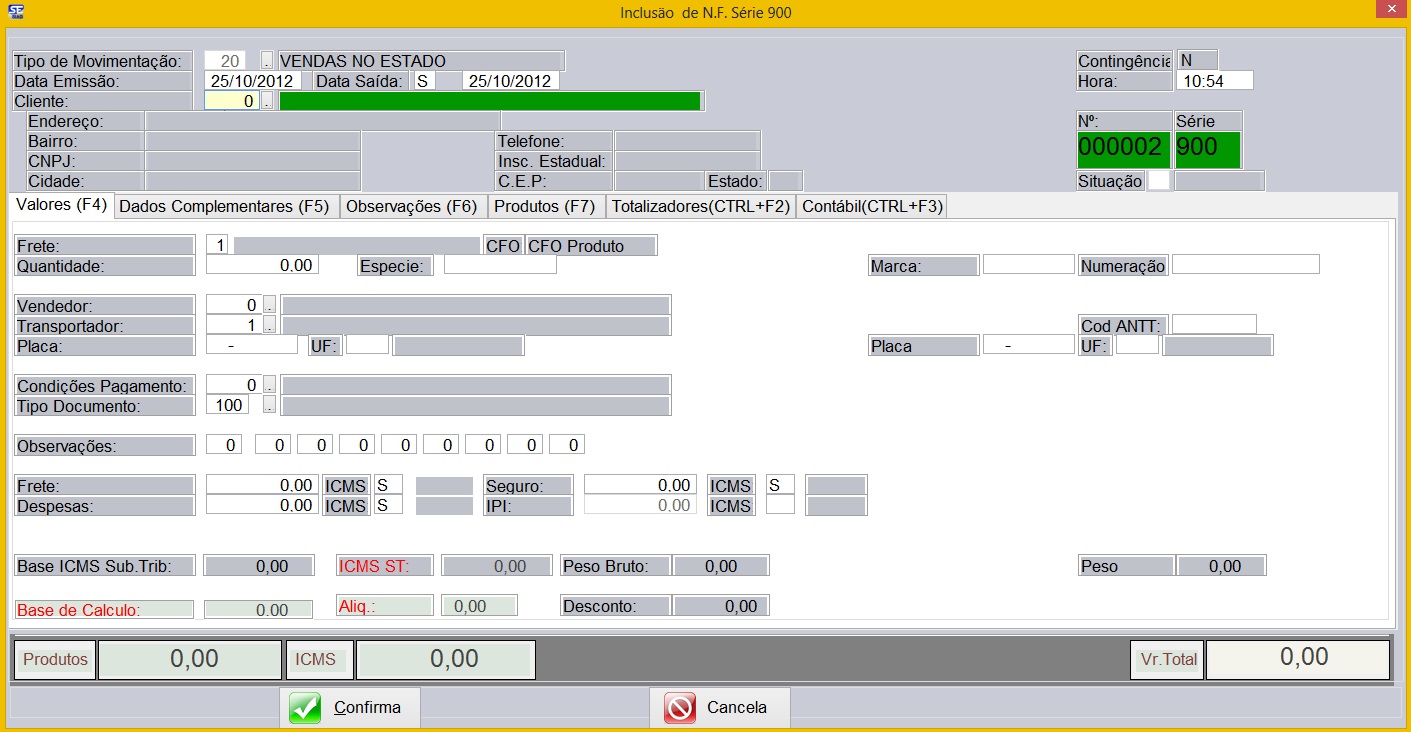Click the green checkmark icon on Confirma

305,708
